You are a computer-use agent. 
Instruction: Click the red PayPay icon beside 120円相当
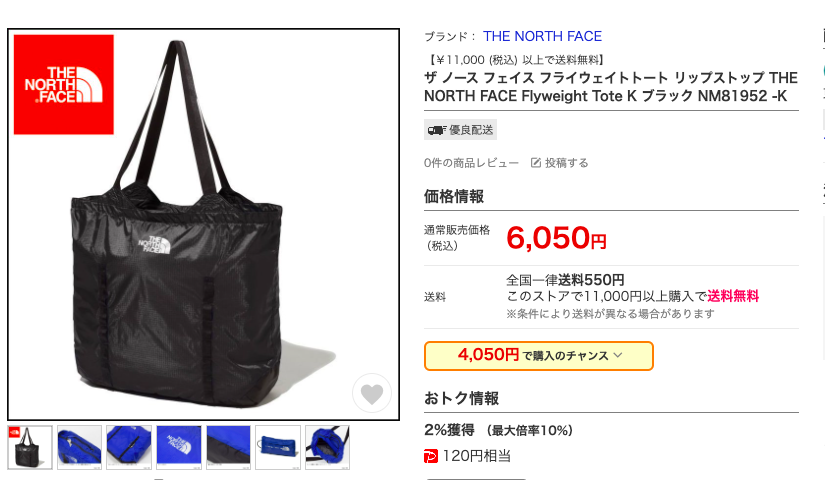point(431,456)
